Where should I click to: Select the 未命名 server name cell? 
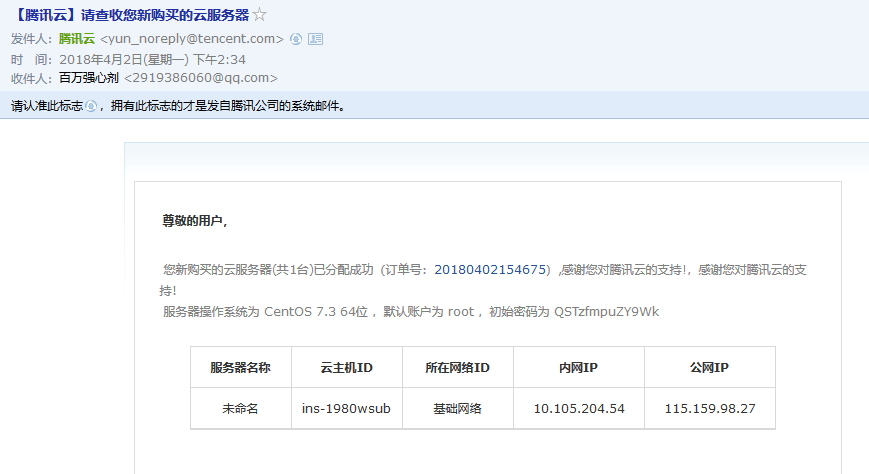241,409
